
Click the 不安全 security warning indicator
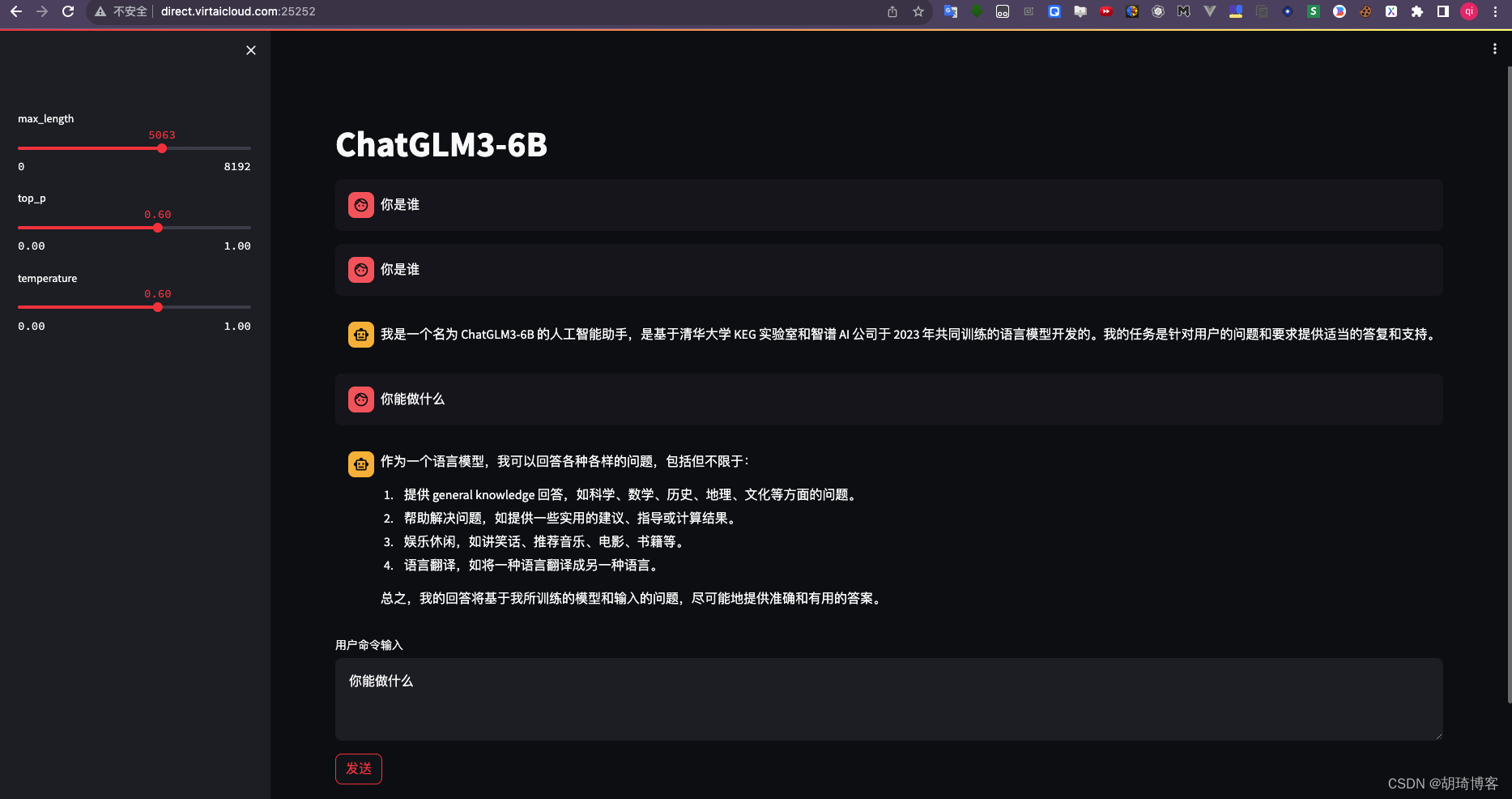pos(121,11)
